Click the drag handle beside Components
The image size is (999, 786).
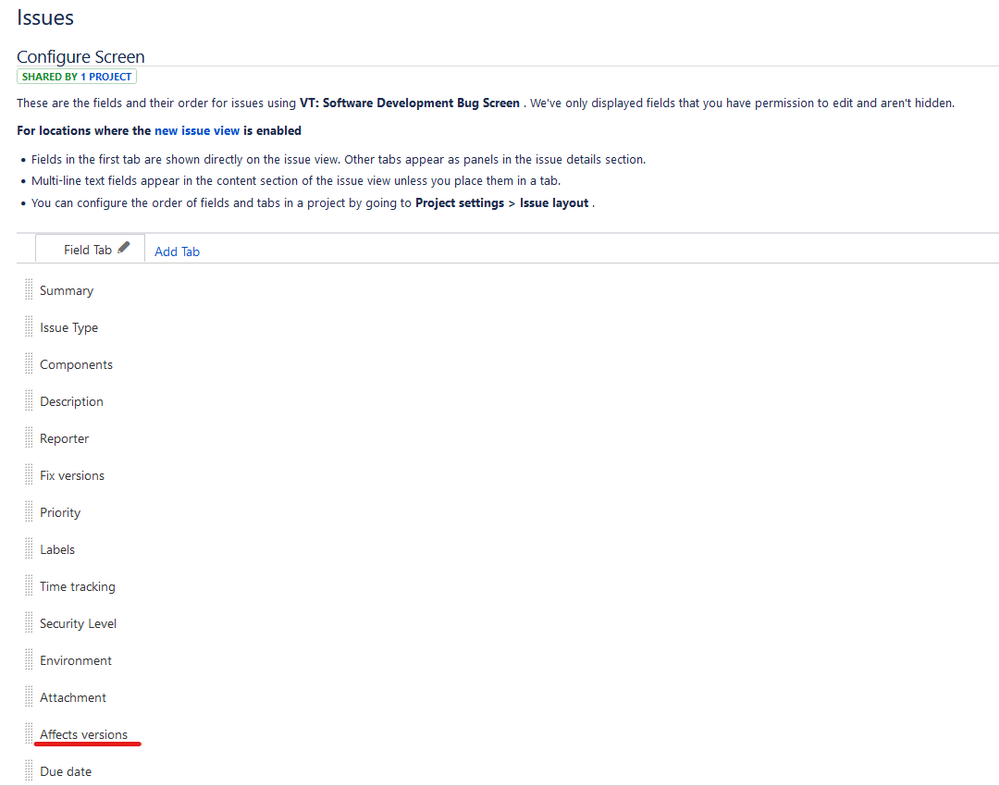click(29, 364)
